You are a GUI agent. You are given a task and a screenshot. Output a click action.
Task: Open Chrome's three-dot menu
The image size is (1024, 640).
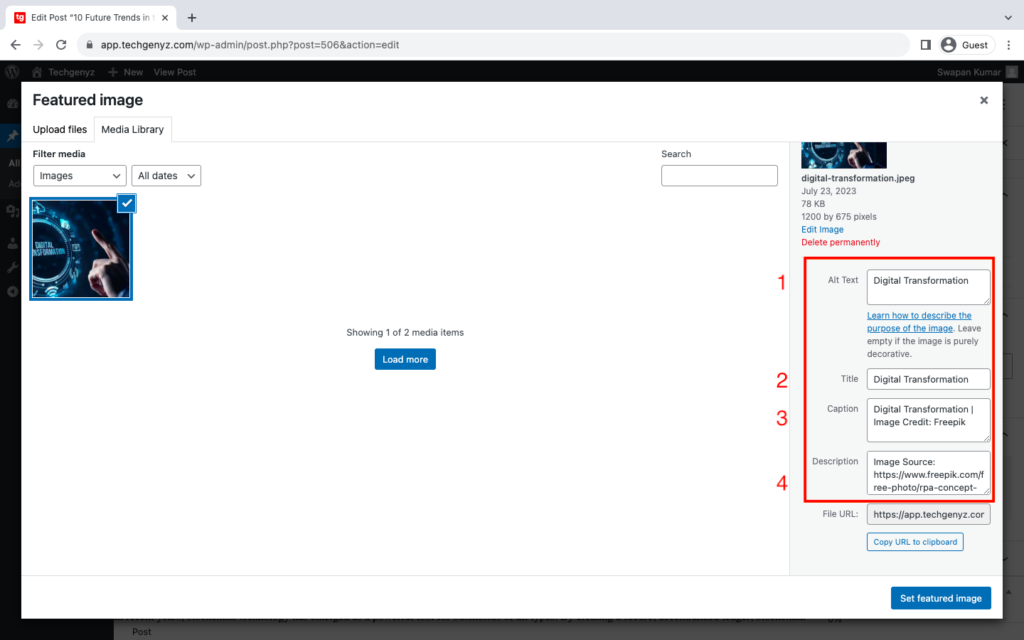click(1009, 45)
